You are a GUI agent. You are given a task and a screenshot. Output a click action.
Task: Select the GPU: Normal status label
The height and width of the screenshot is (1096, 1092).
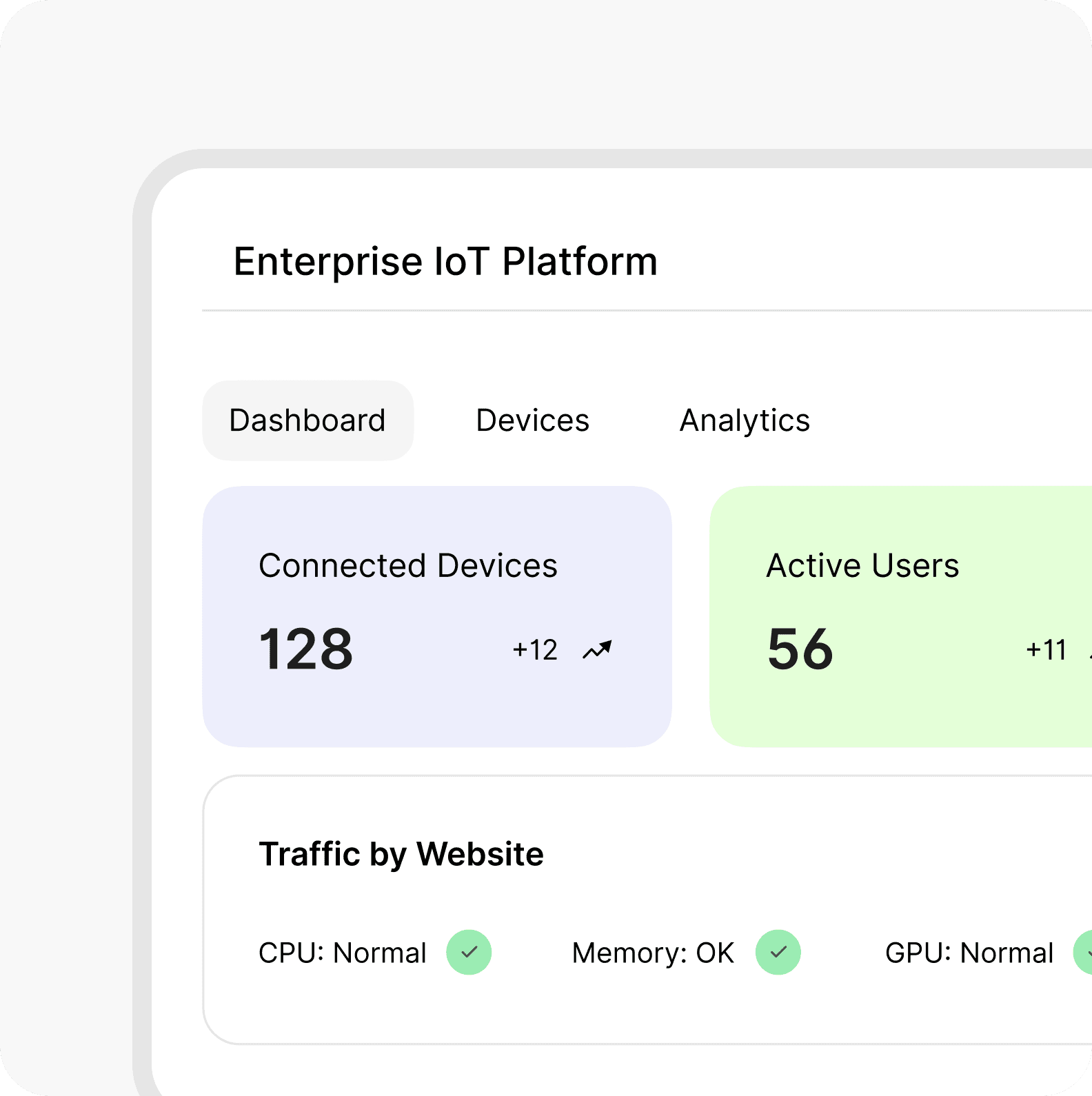[969, 953]
